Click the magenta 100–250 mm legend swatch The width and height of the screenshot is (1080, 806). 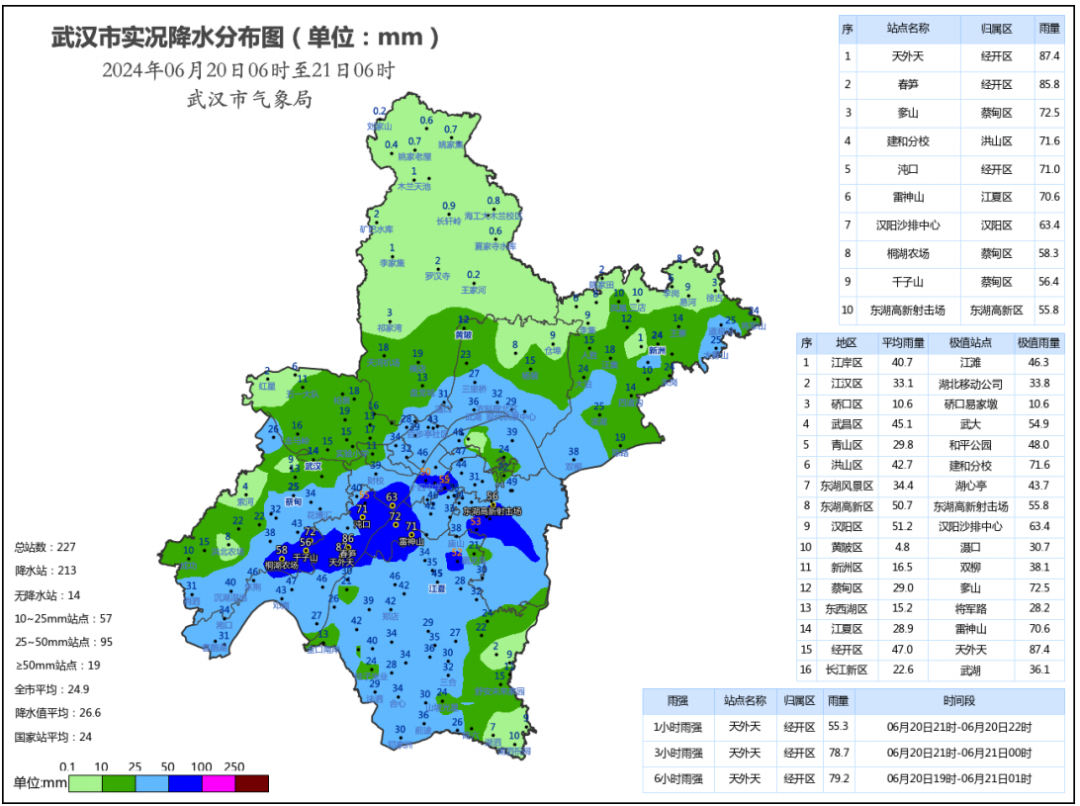tap(218, 783)
